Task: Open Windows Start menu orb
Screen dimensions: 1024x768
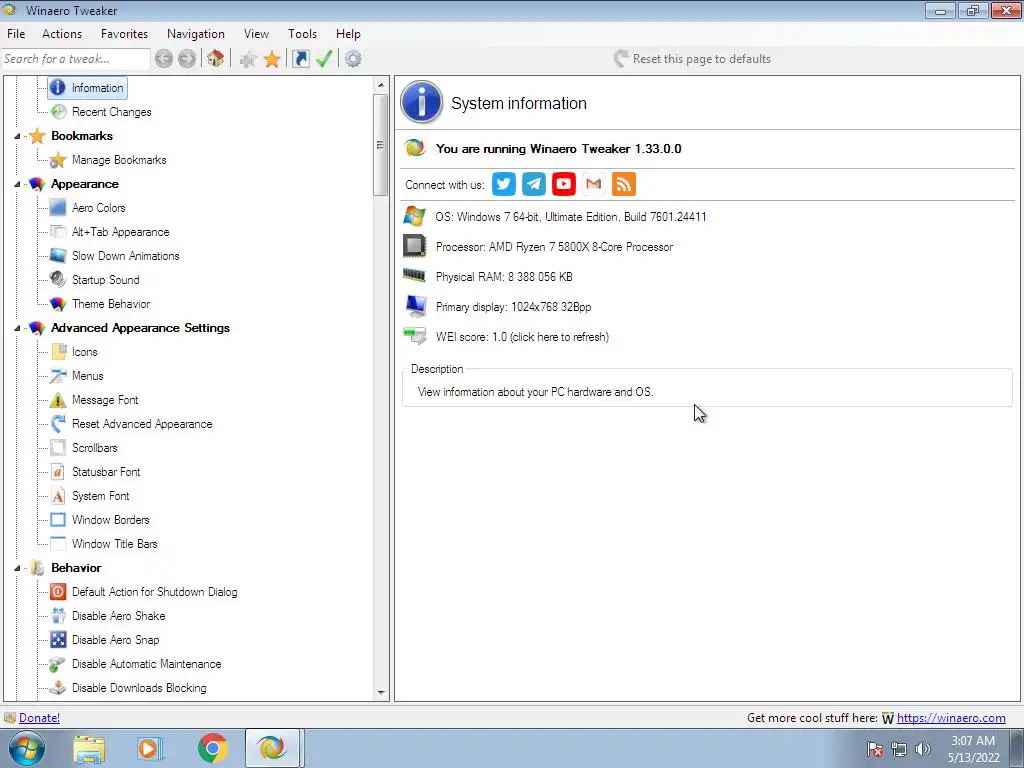Action: click(x=27, y=748)
